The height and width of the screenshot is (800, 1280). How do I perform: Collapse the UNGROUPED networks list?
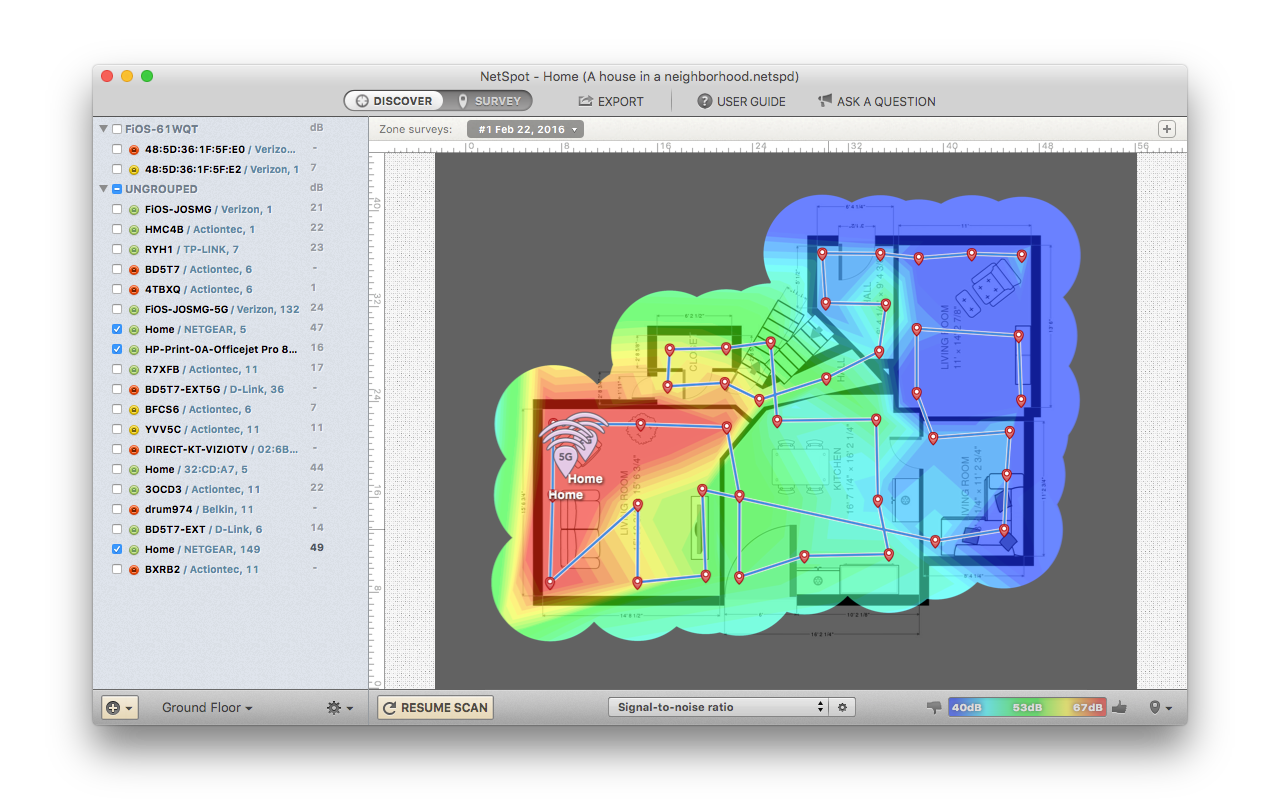click(x=103, y=189)
